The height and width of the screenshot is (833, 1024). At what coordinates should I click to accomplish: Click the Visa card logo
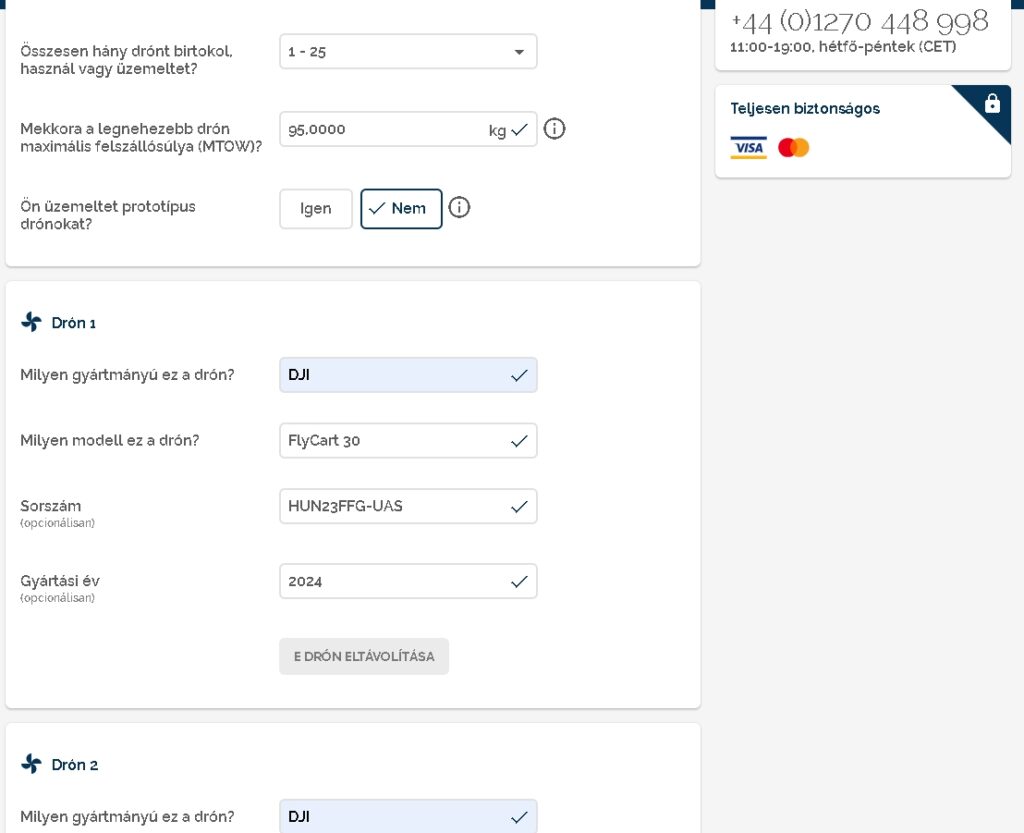pyautogui.click(x=748, y=148)
